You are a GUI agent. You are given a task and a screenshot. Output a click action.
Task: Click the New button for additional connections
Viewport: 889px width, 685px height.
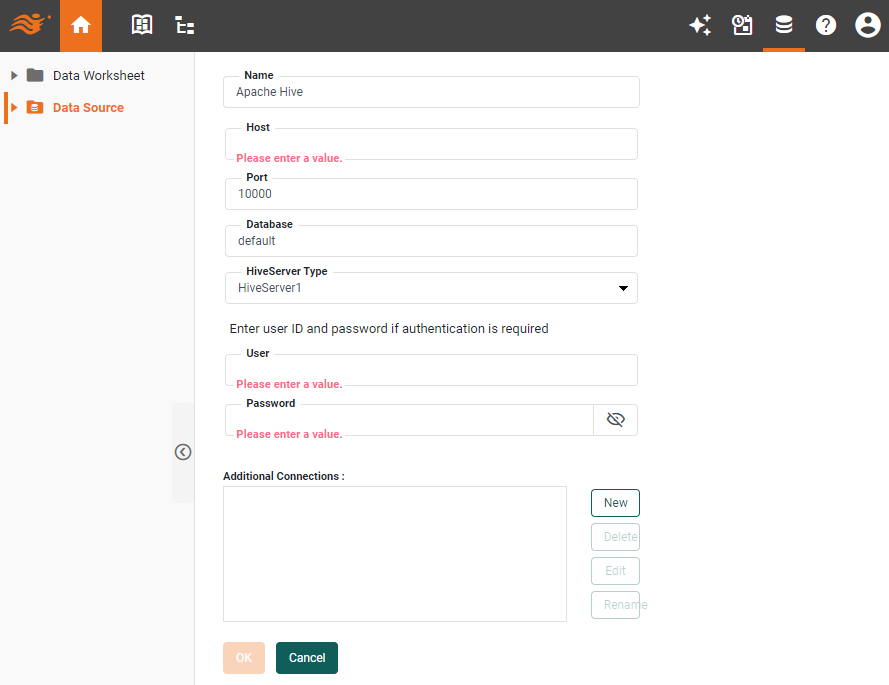(615, 503)
